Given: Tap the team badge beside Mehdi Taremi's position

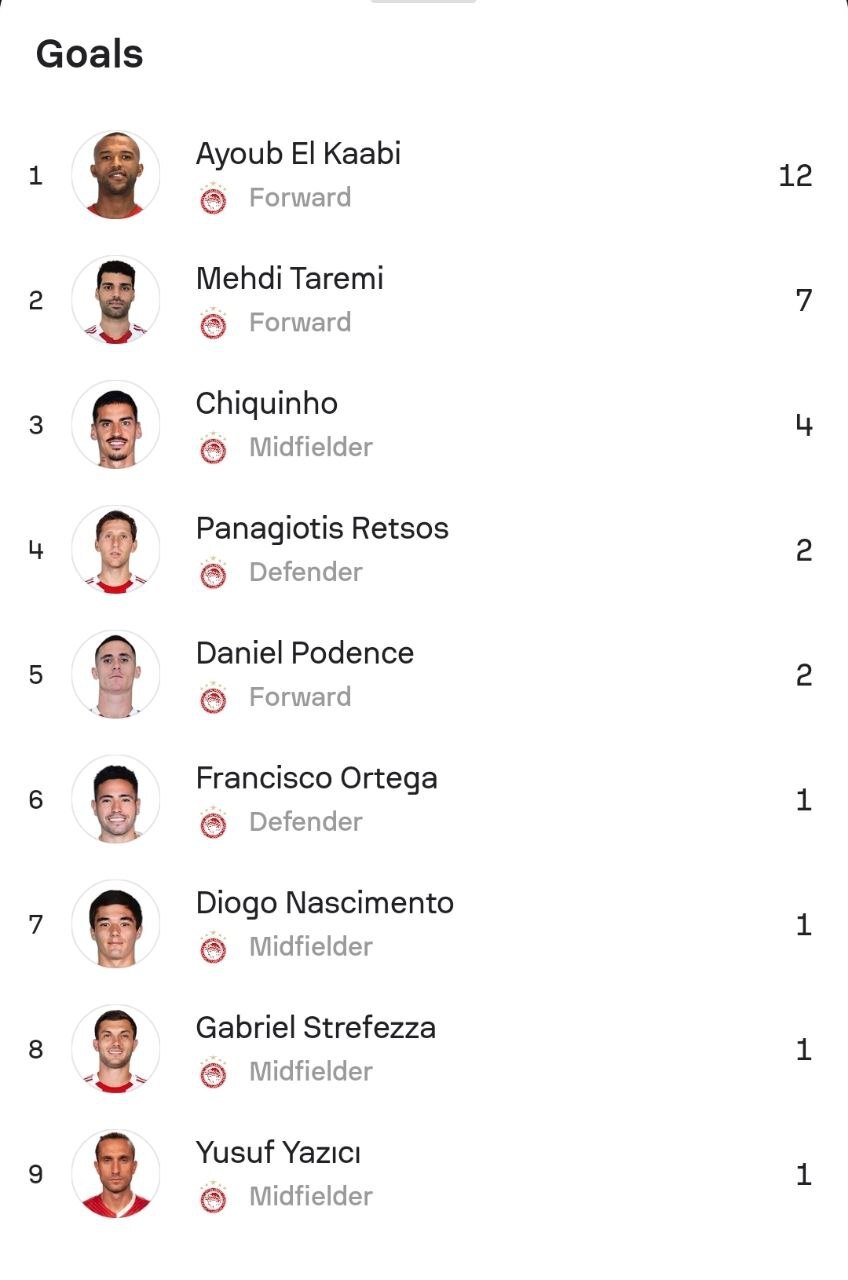Looking at the screenshot, I should (x=213, y=324).
